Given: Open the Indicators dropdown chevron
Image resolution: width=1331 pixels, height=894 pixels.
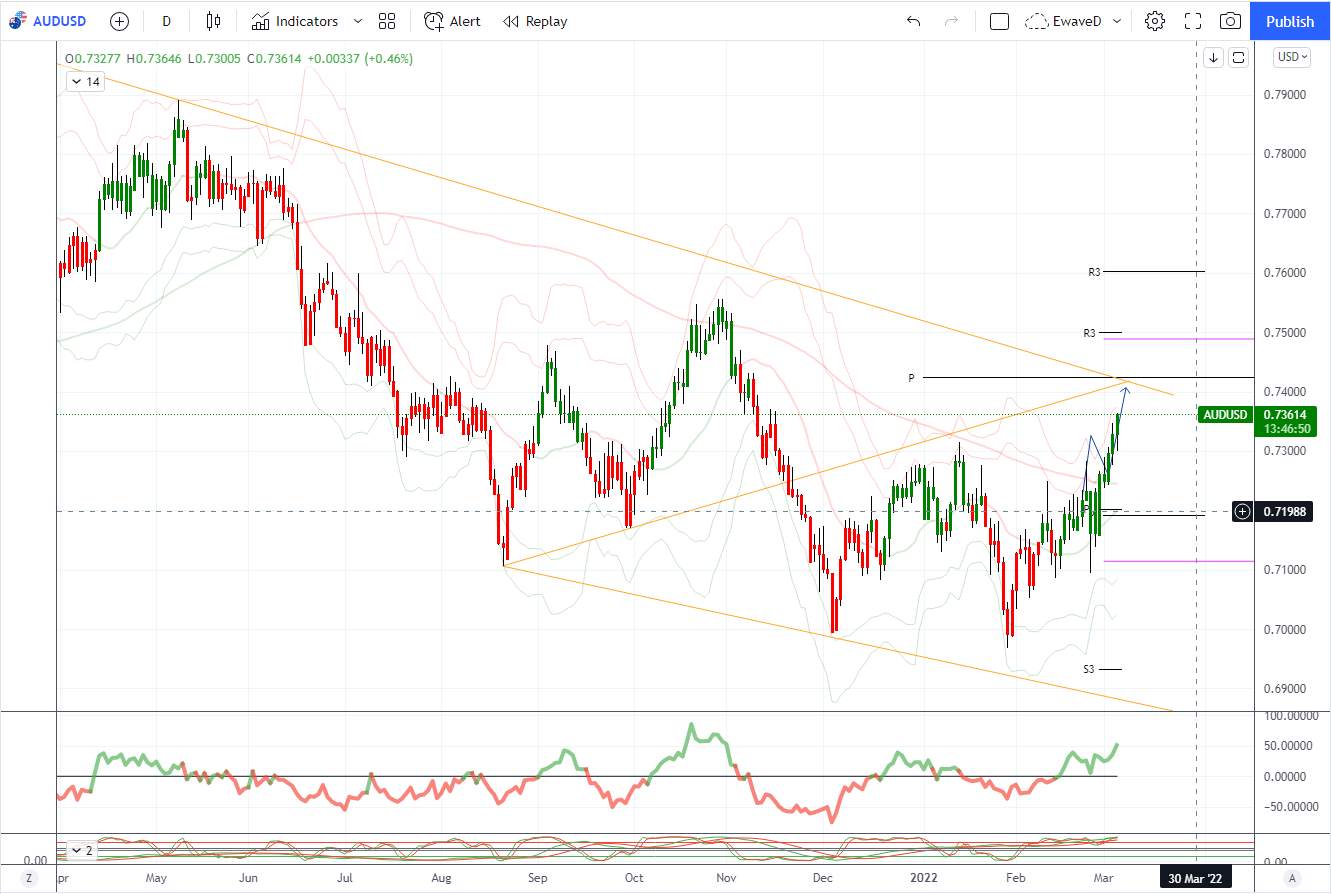Looking at the screenshot, I should [x=358, y=21].
